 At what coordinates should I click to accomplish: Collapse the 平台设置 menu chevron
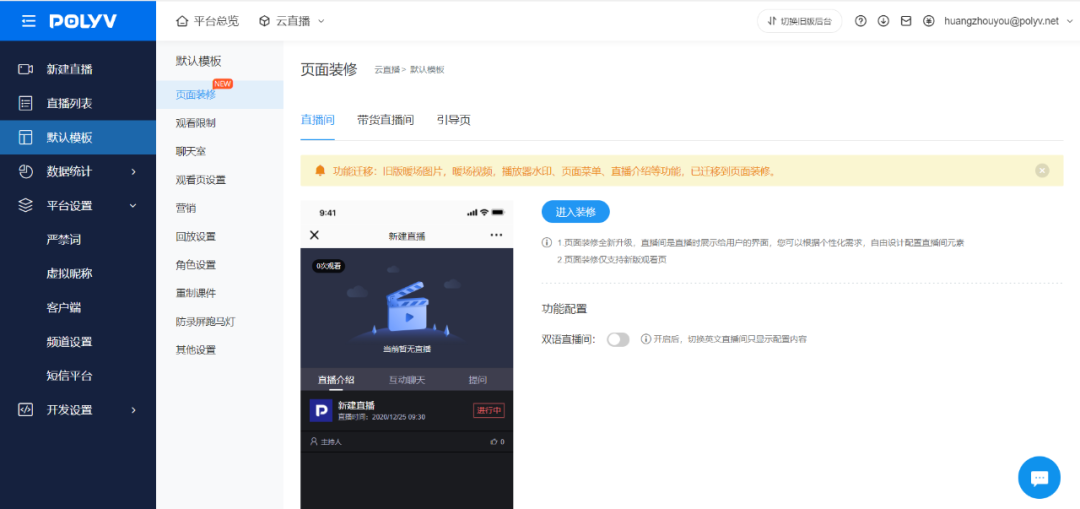(134, 205)
